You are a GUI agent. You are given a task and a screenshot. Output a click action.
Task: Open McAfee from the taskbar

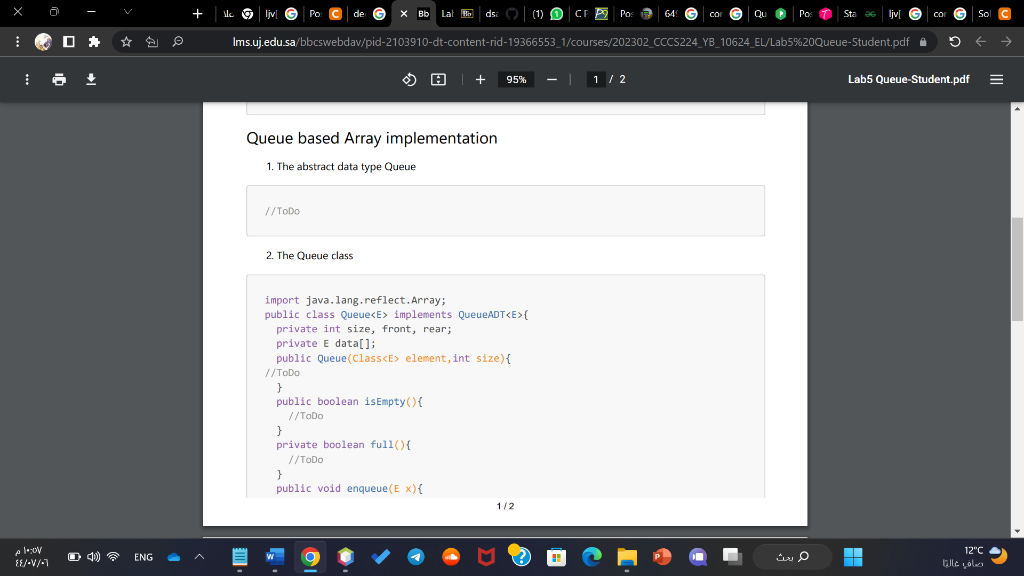click(486, 557)
